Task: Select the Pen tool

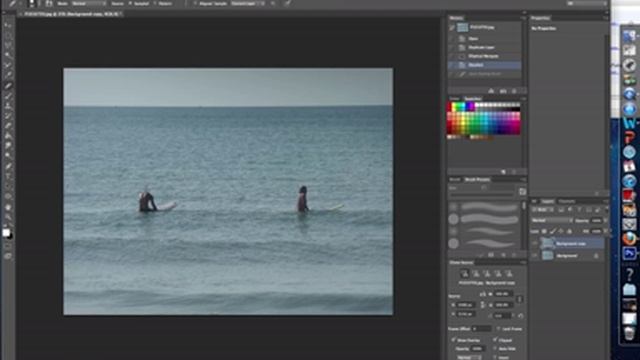Action: tap(8, 166)
